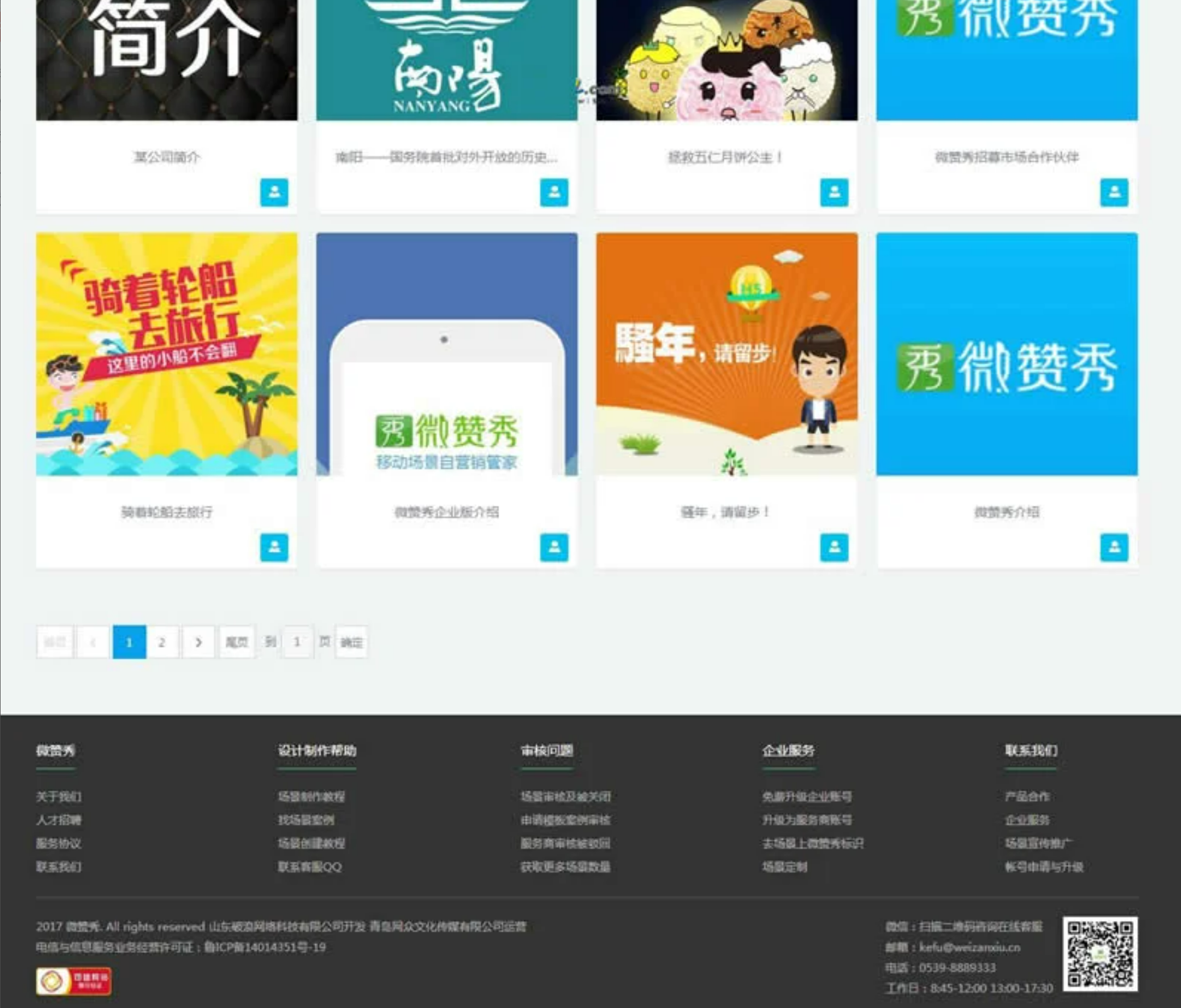Open 关于我们 footer link
Image resolution: width=1181 pixels, height=1008 pixels.
[x=59, y=797]
